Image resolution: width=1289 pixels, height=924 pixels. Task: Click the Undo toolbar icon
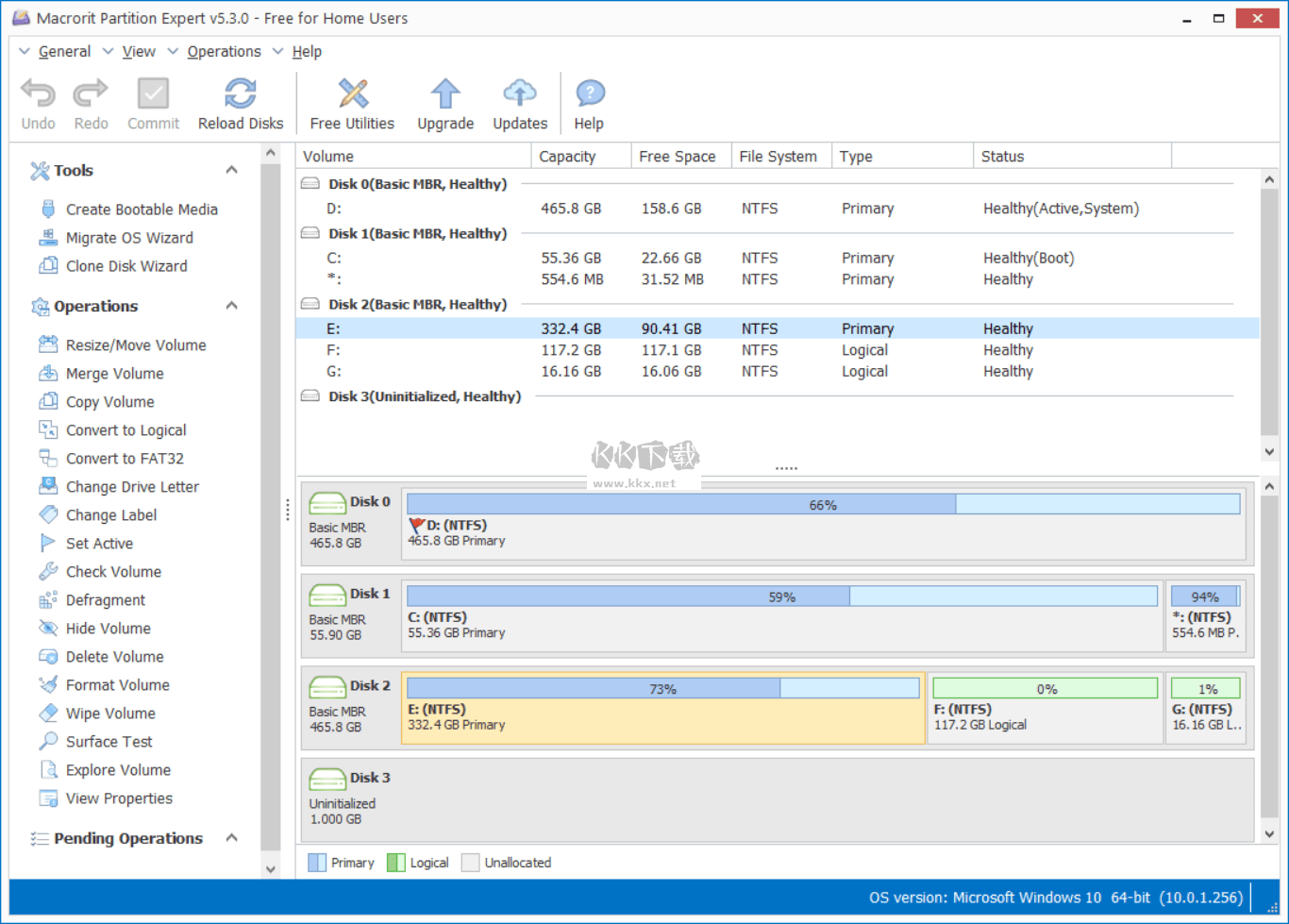pyautogui.click(x=38, y=93)
